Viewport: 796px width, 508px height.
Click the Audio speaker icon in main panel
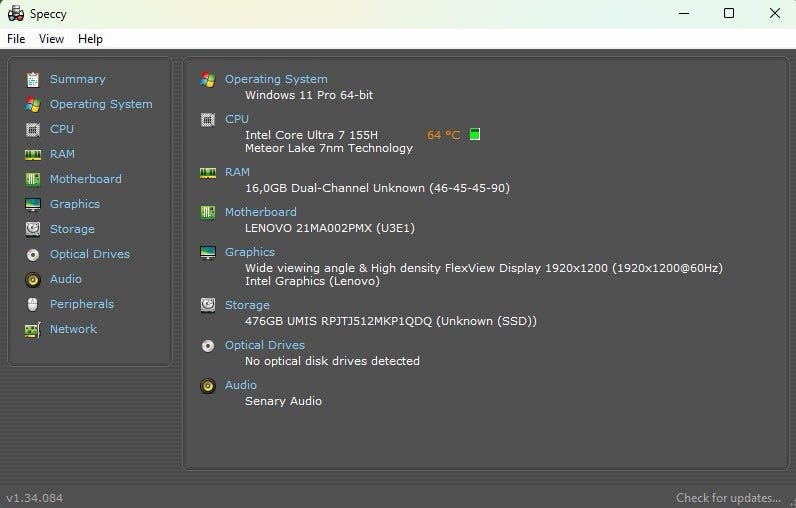point(208,386)
